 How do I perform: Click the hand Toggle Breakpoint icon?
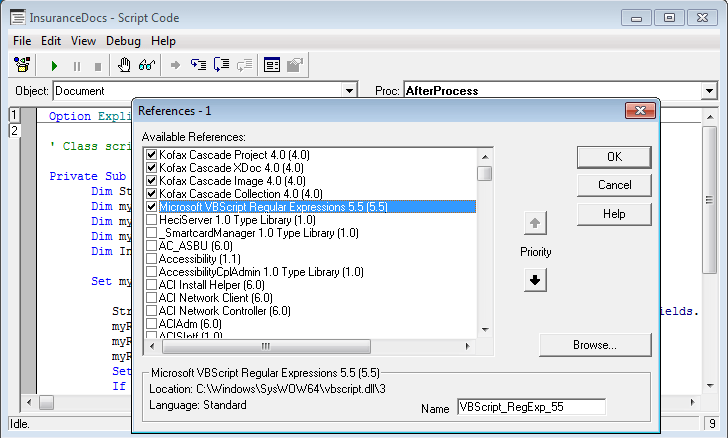click(x=125, y=65)
